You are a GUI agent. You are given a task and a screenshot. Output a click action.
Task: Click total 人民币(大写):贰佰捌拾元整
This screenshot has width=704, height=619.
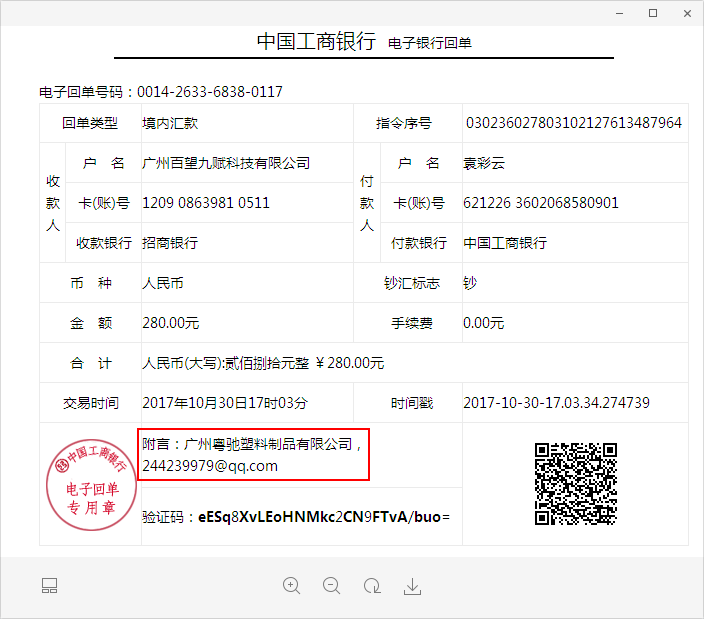click(x=225, y=363)
